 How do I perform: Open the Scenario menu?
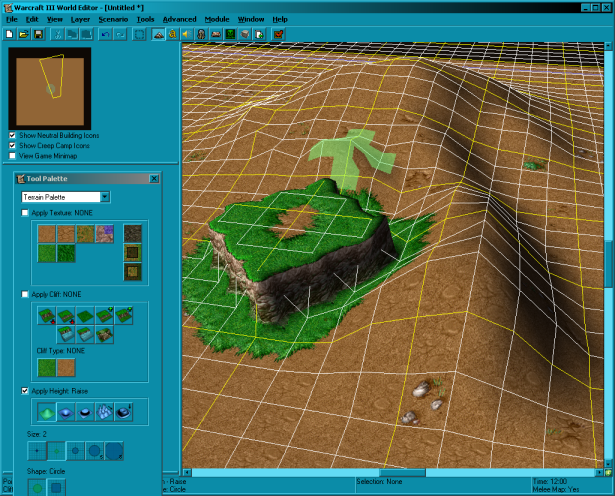(113, 19)
